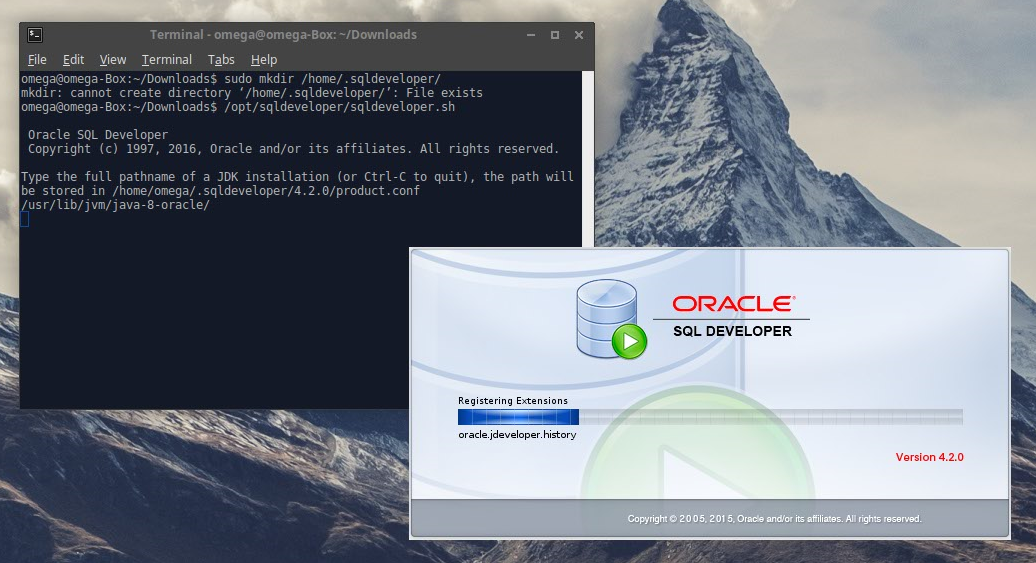This screenshot has height=563, width=1036.
Task: Click the Version 4.2.0 label
Action: pos(929,457)
